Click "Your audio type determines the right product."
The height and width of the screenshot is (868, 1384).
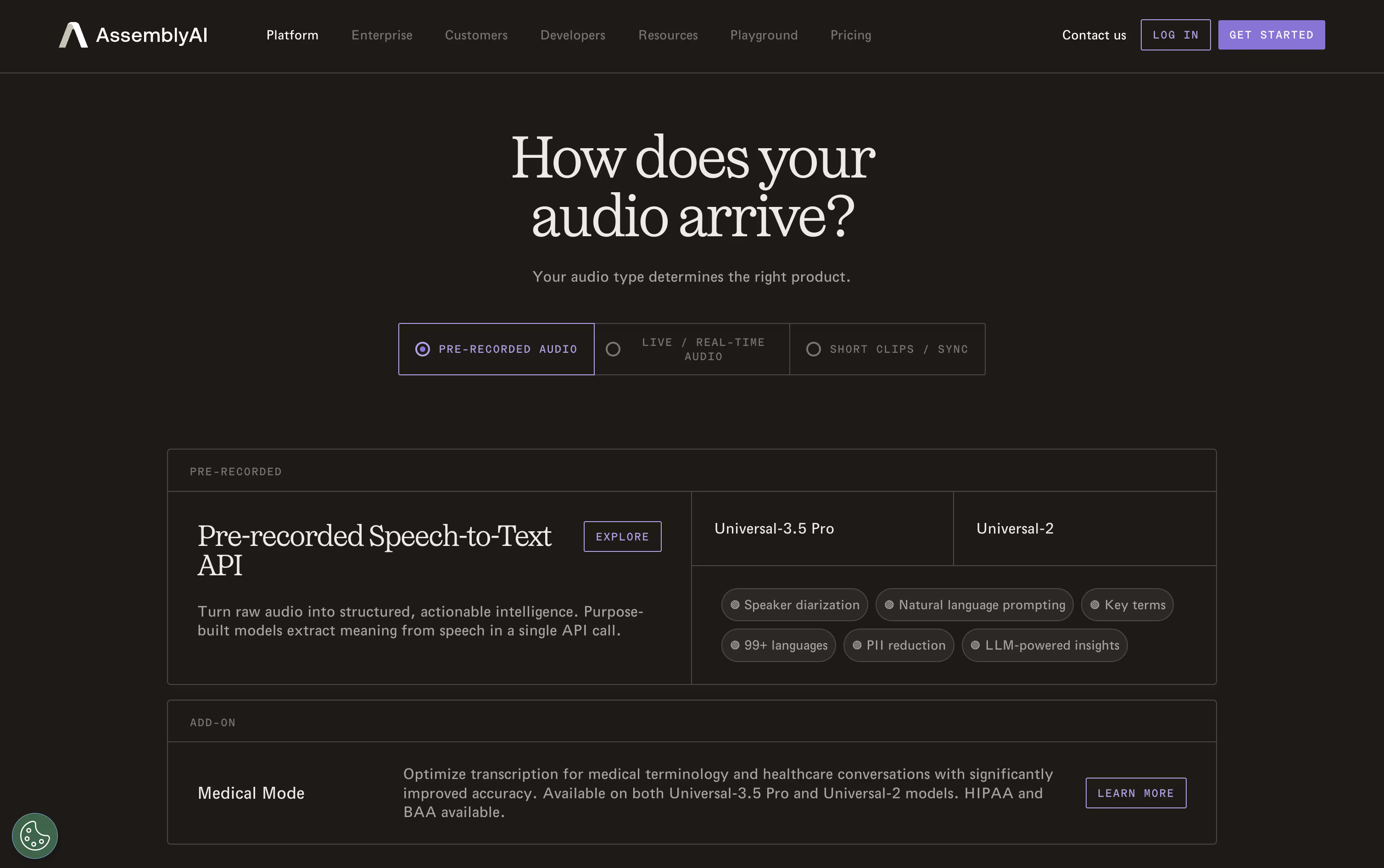[692, 277]
